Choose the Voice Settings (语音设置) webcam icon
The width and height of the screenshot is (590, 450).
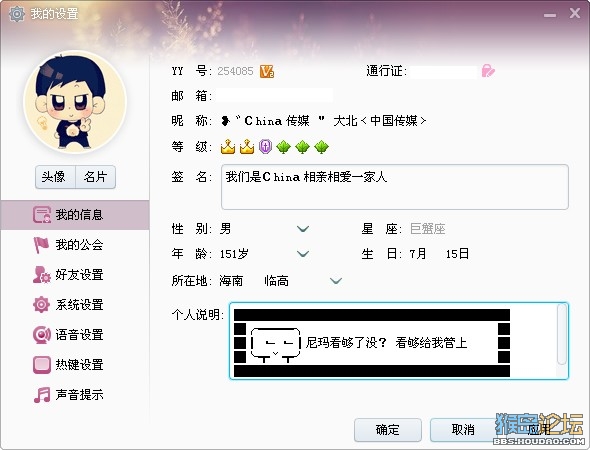[x=41, y=334]
